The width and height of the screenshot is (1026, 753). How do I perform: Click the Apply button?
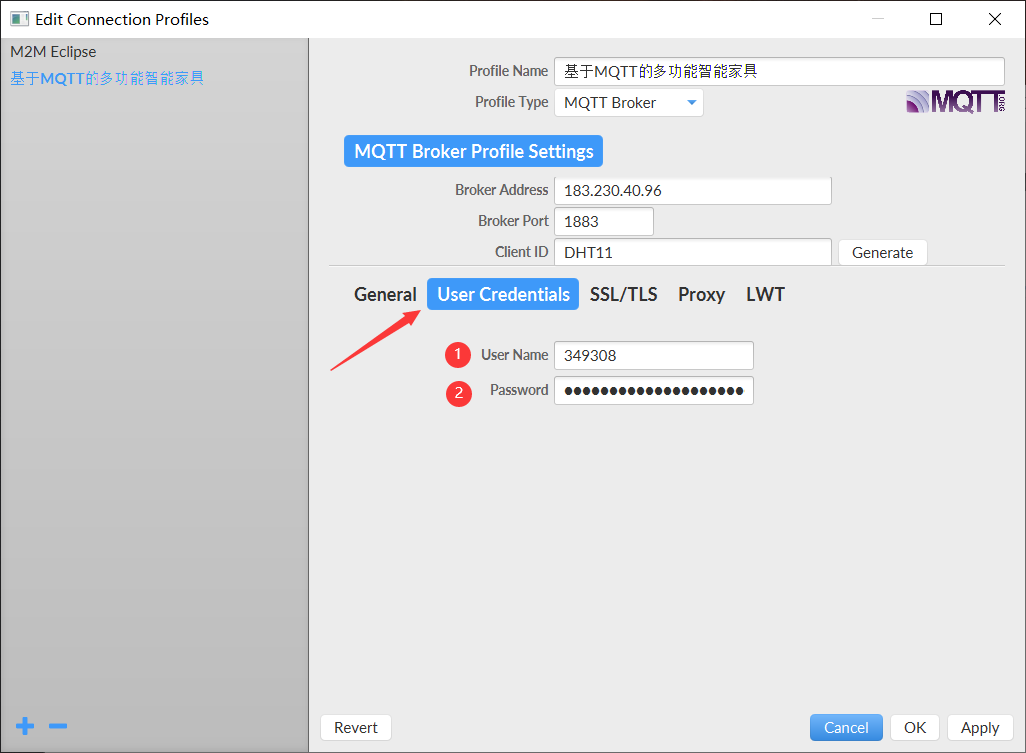pyautogui.click(x=980, y=727)
